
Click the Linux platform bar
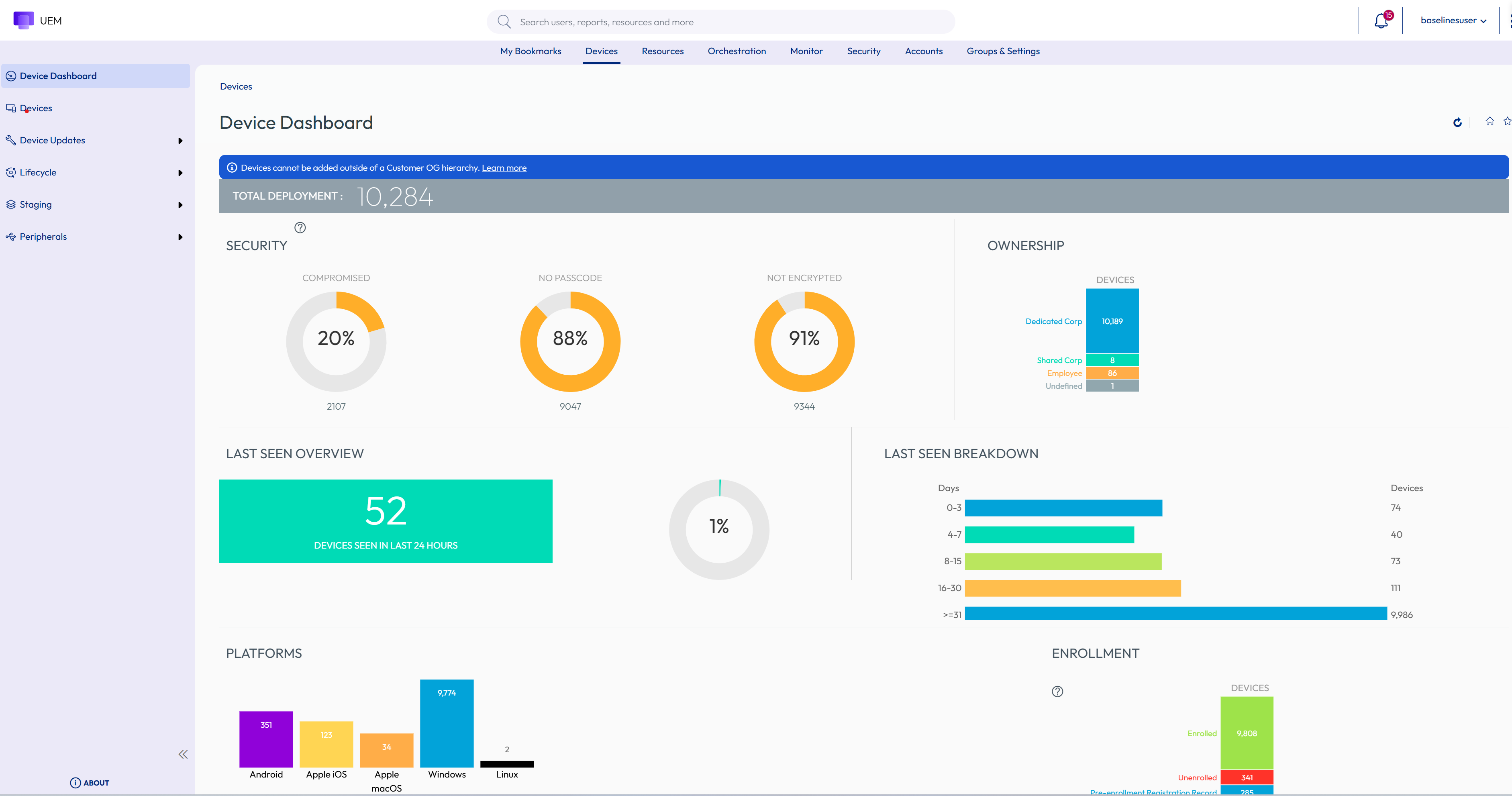pyautogui.click(x=506, y=764)
